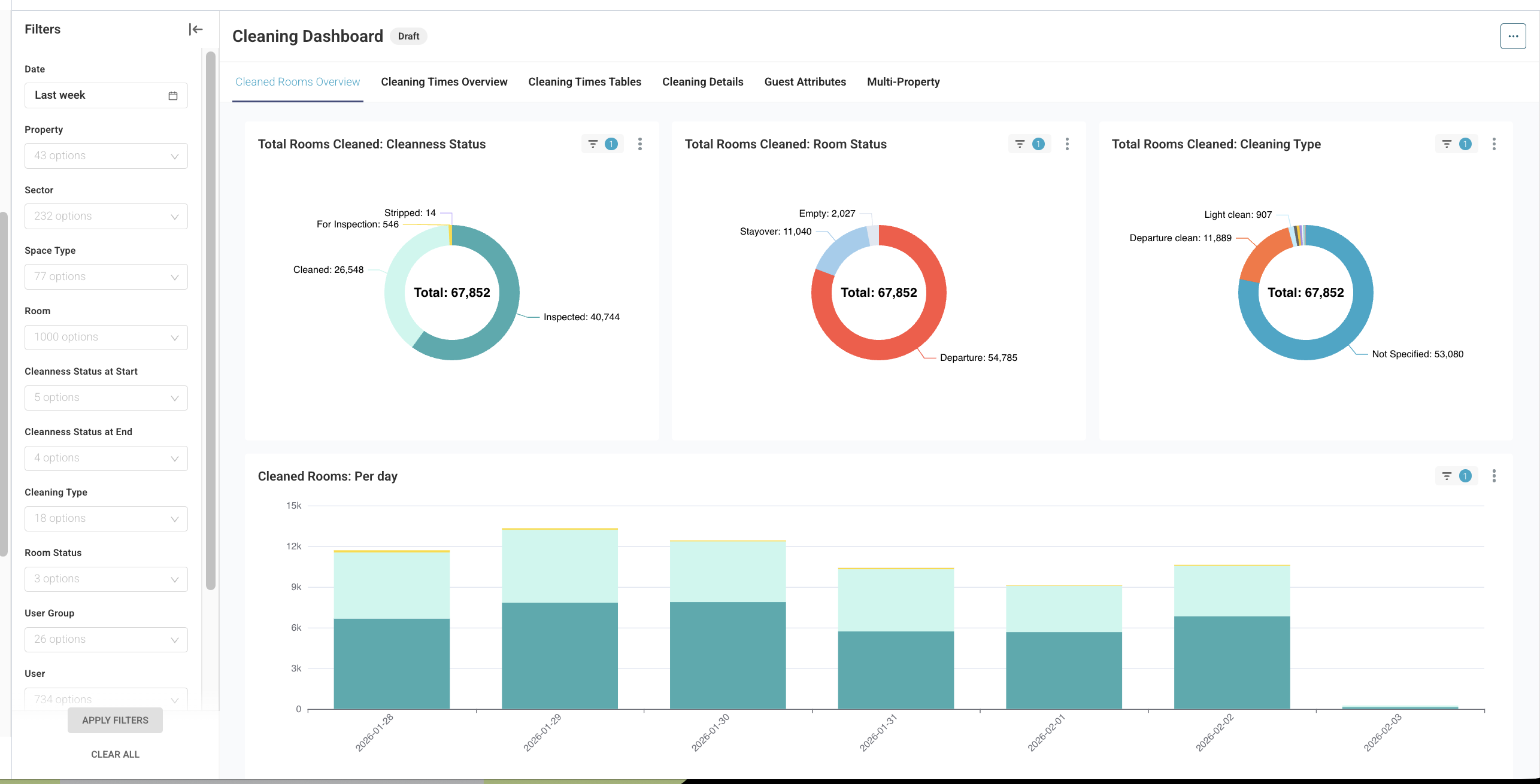1540x784 pixels.
Task: Expand the Sector dropdown with 232 options
Action: [x=106, y=217]
